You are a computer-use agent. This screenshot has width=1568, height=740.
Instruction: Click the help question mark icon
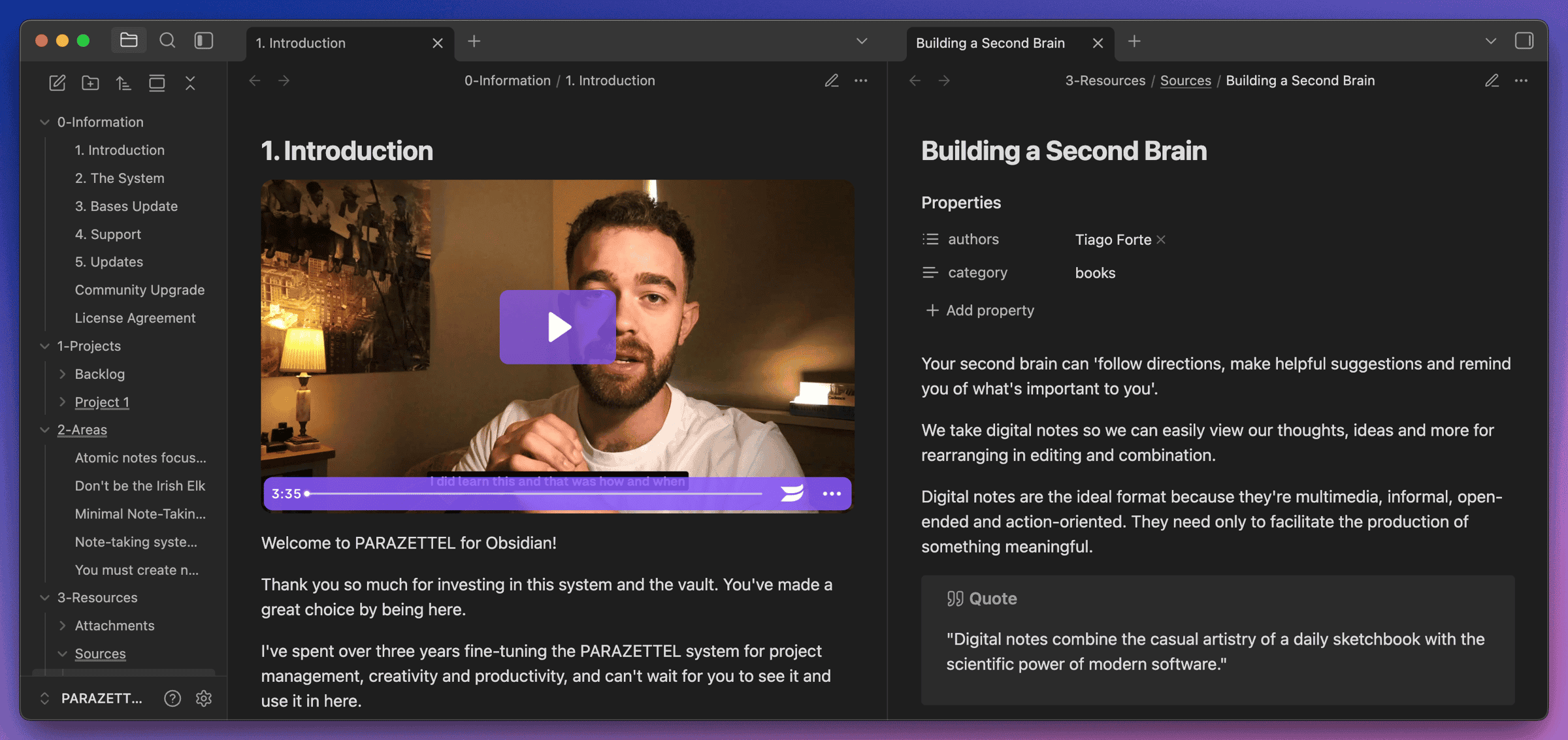coord(172,698)
